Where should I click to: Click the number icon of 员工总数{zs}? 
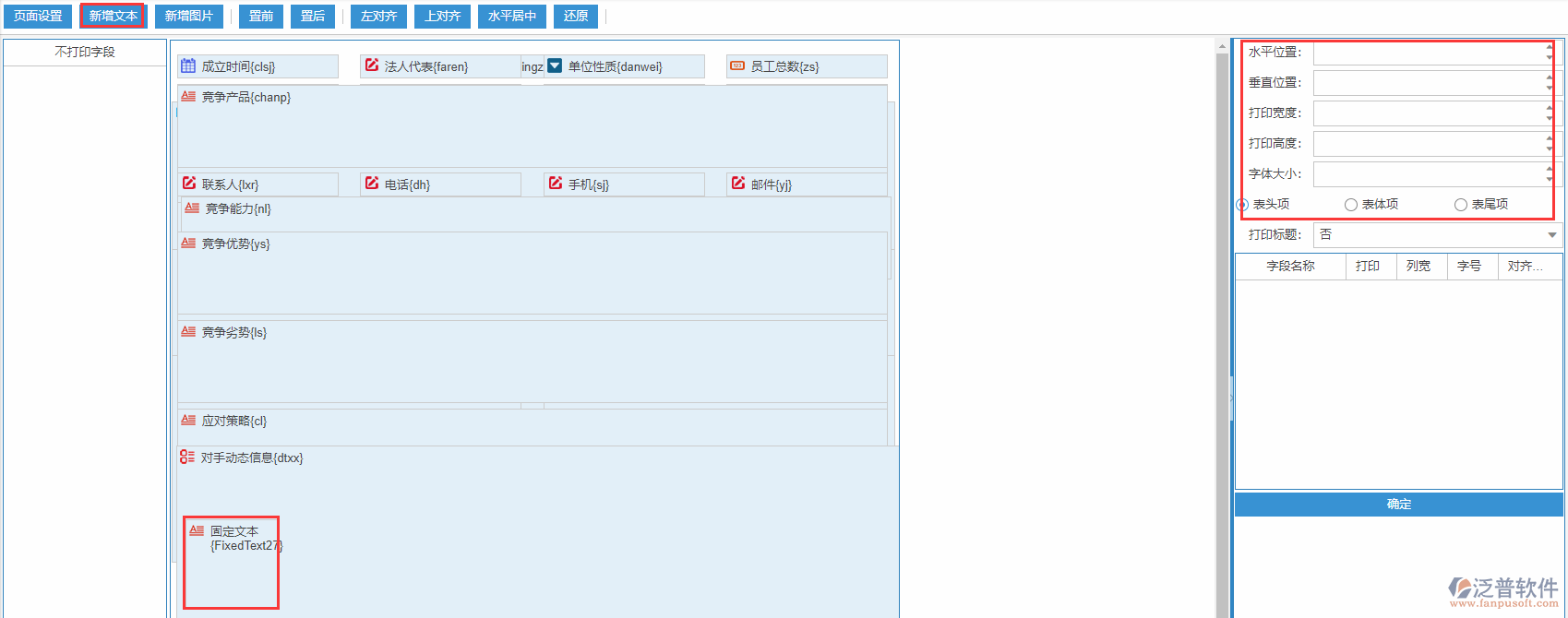coord(737,65)
